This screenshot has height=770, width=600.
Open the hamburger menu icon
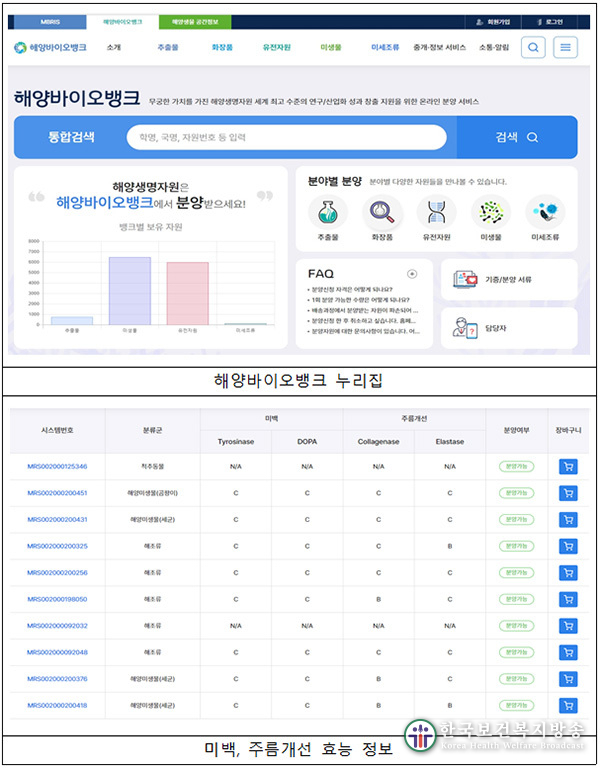click(x=565, y=48)
